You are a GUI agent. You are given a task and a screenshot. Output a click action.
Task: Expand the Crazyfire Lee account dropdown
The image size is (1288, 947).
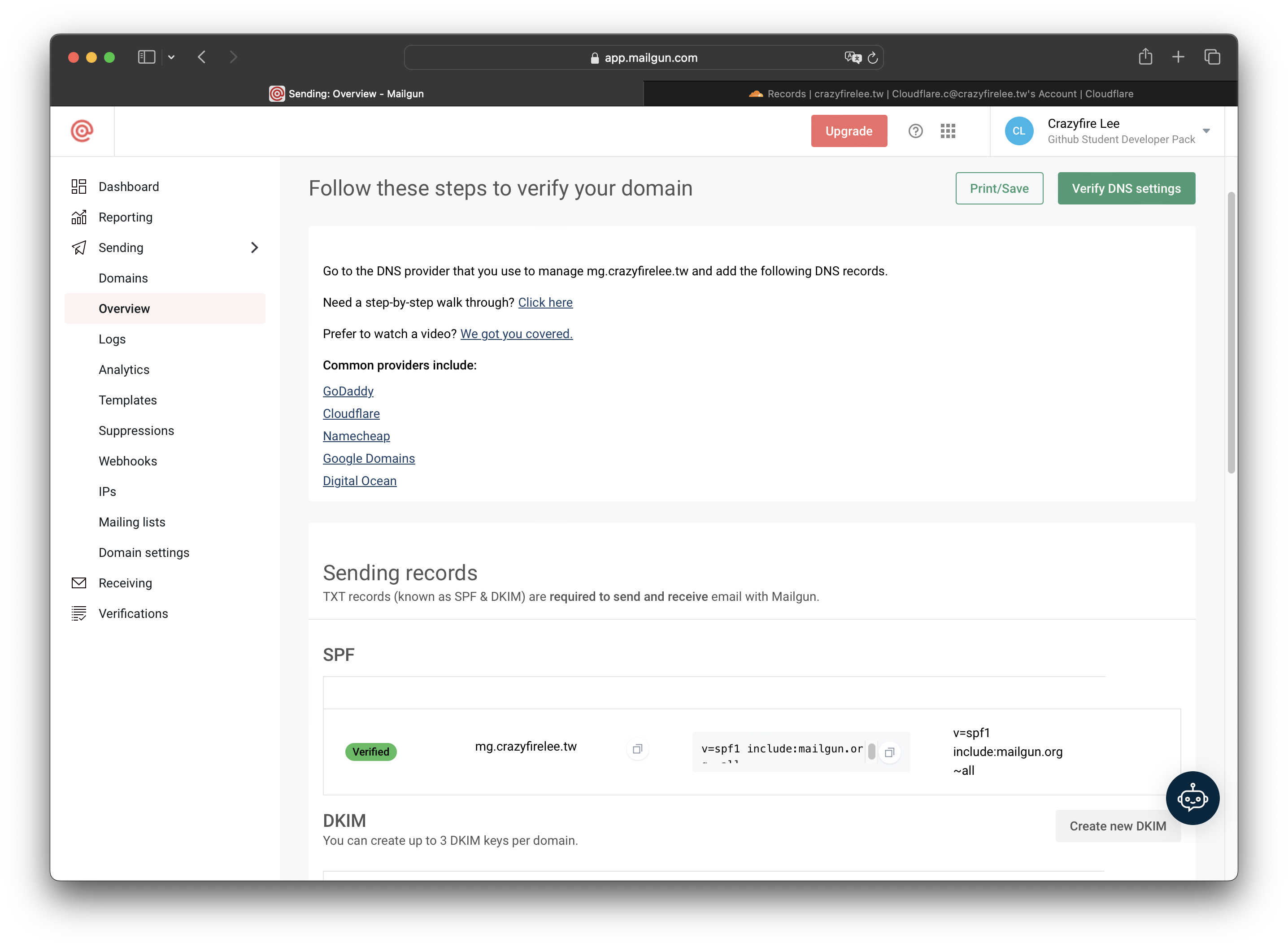1206,131
